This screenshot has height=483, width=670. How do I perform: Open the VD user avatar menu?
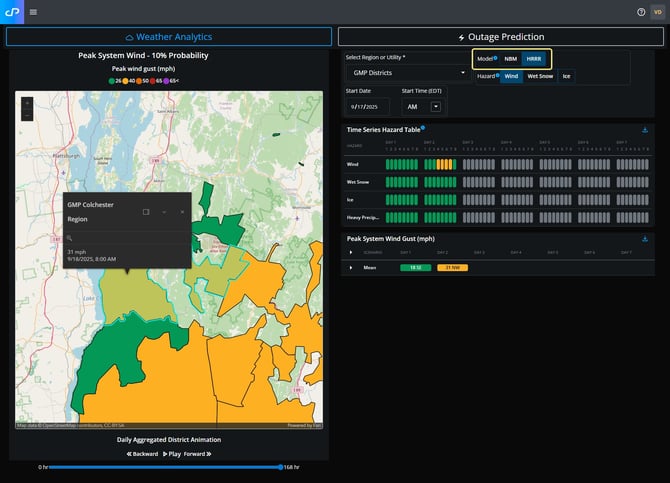tap(657, 12)
